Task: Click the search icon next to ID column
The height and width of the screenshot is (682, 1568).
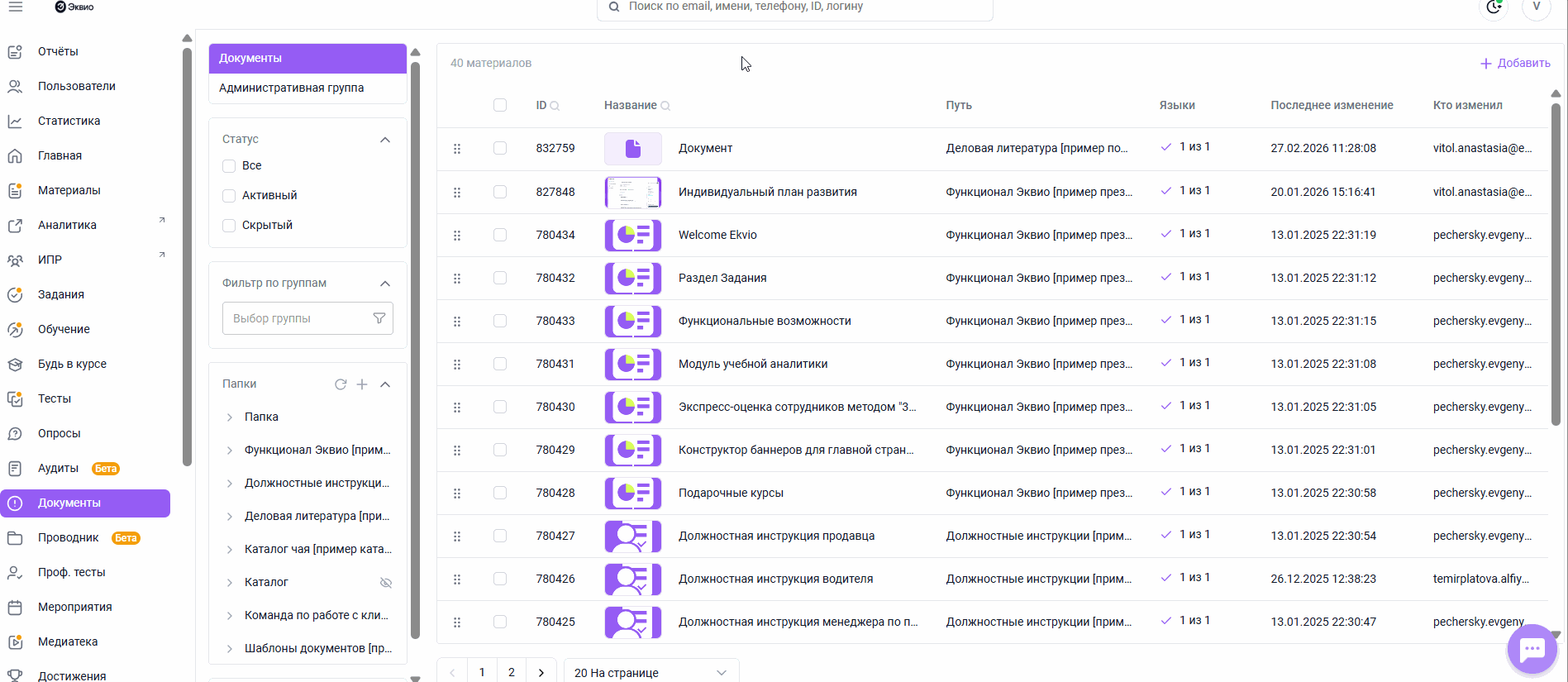Action: [x=555, y=106]
